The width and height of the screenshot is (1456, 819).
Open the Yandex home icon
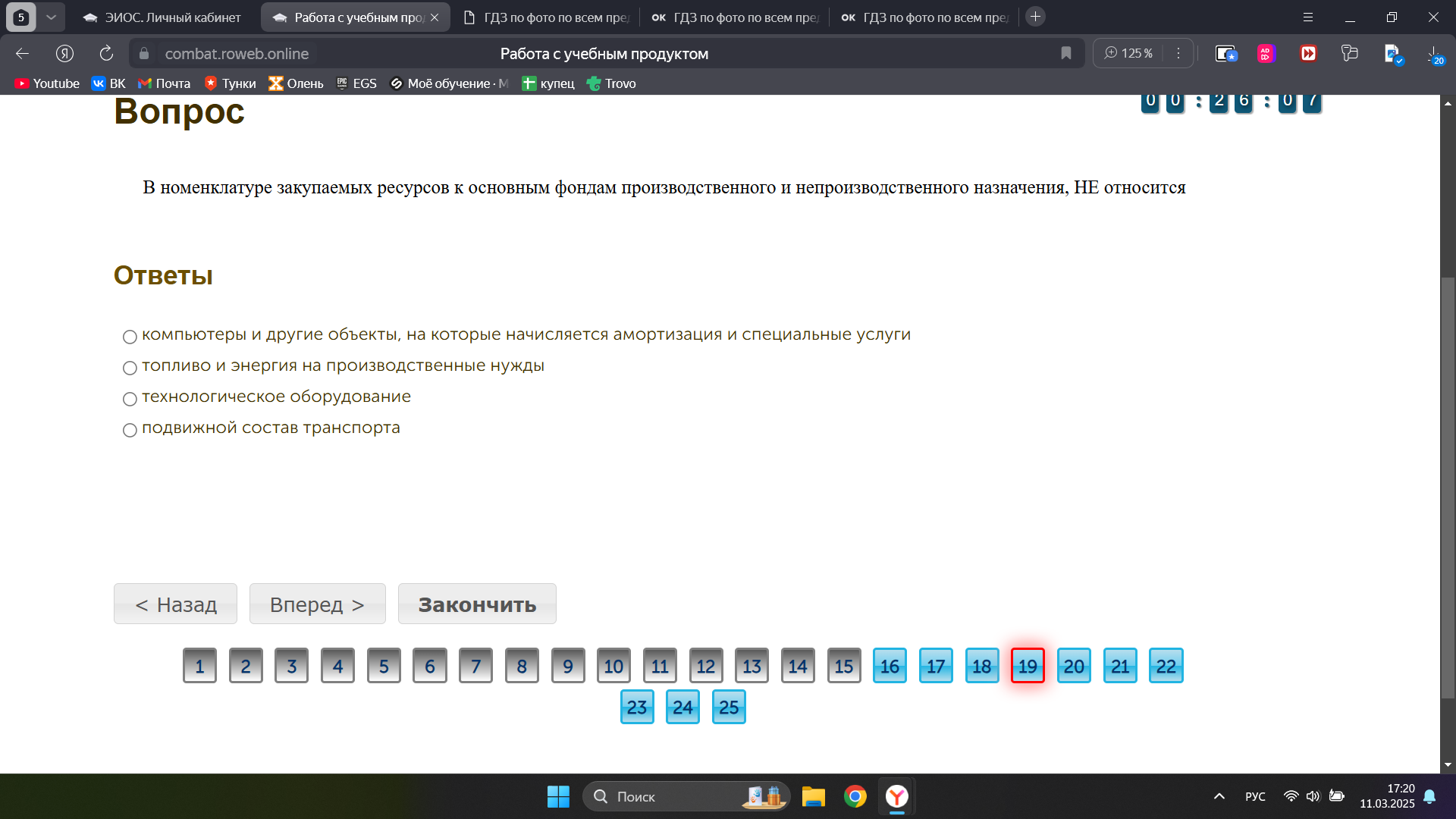64,54
